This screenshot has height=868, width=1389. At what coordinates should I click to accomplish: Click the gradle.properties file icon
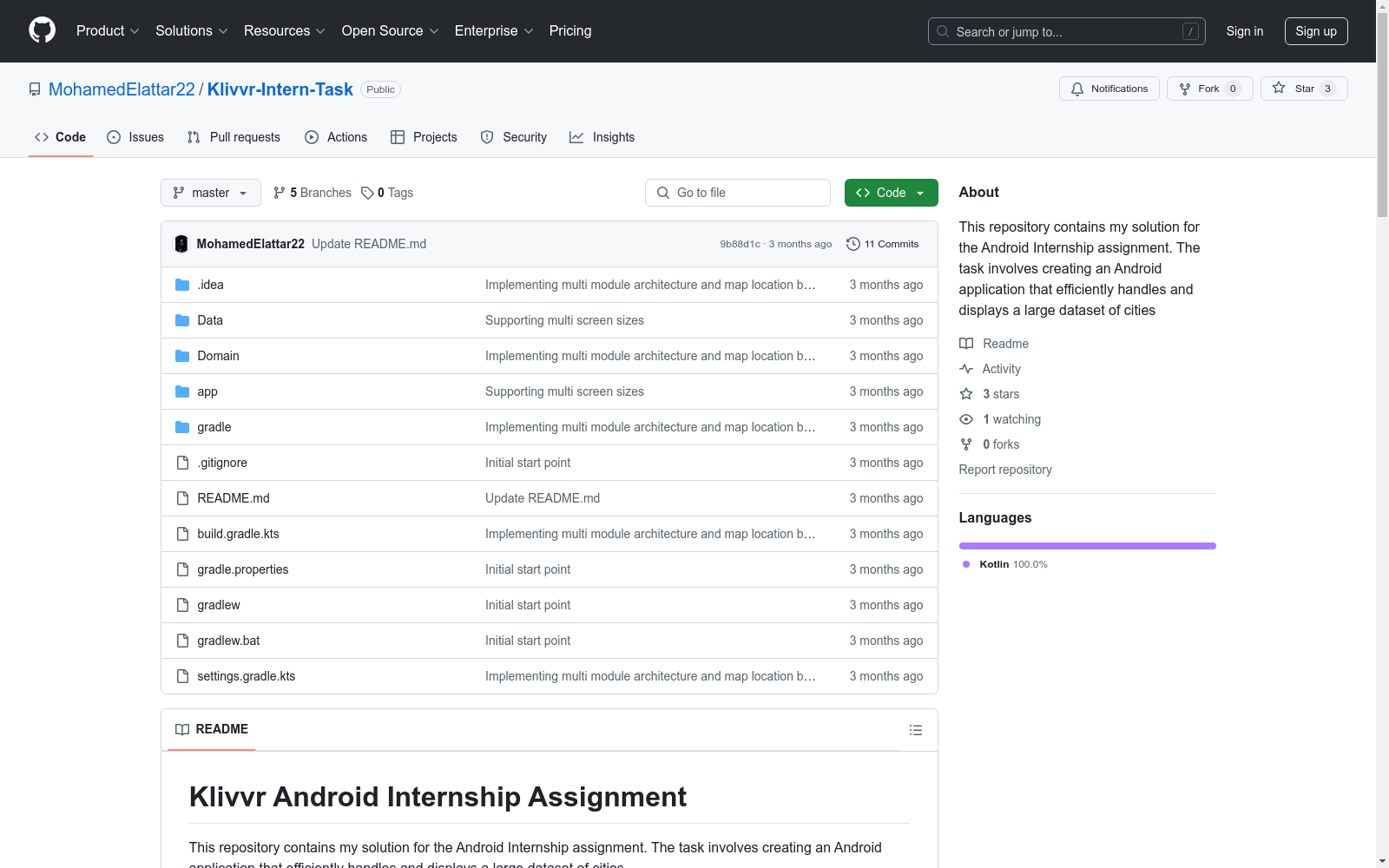(182, 569)
